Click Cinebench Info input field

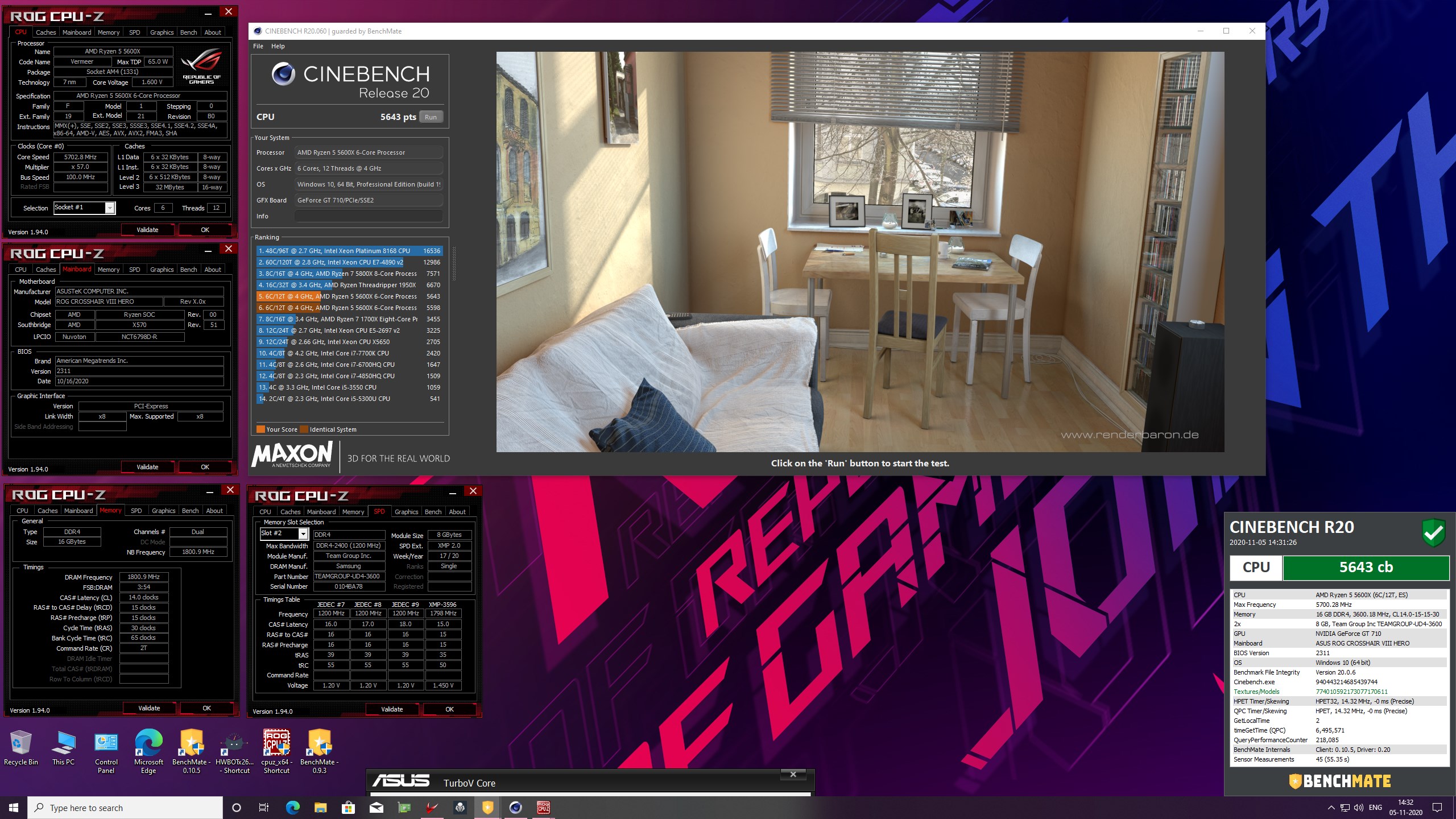pos(369,216)
